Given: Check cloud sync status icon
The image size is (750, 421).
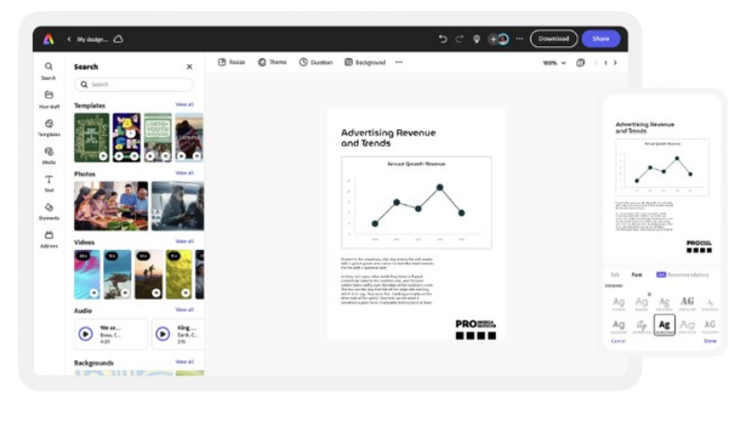Looking at the screenshot, I should [118, 39].
